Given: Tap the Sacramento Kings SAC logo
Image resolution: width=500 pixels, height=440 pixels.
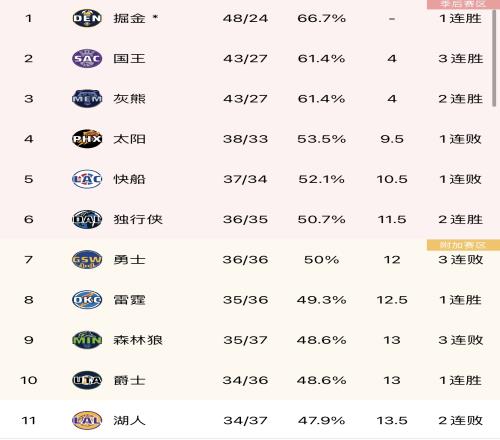Looking at the screenshot, I should click(x=87, y=58).
